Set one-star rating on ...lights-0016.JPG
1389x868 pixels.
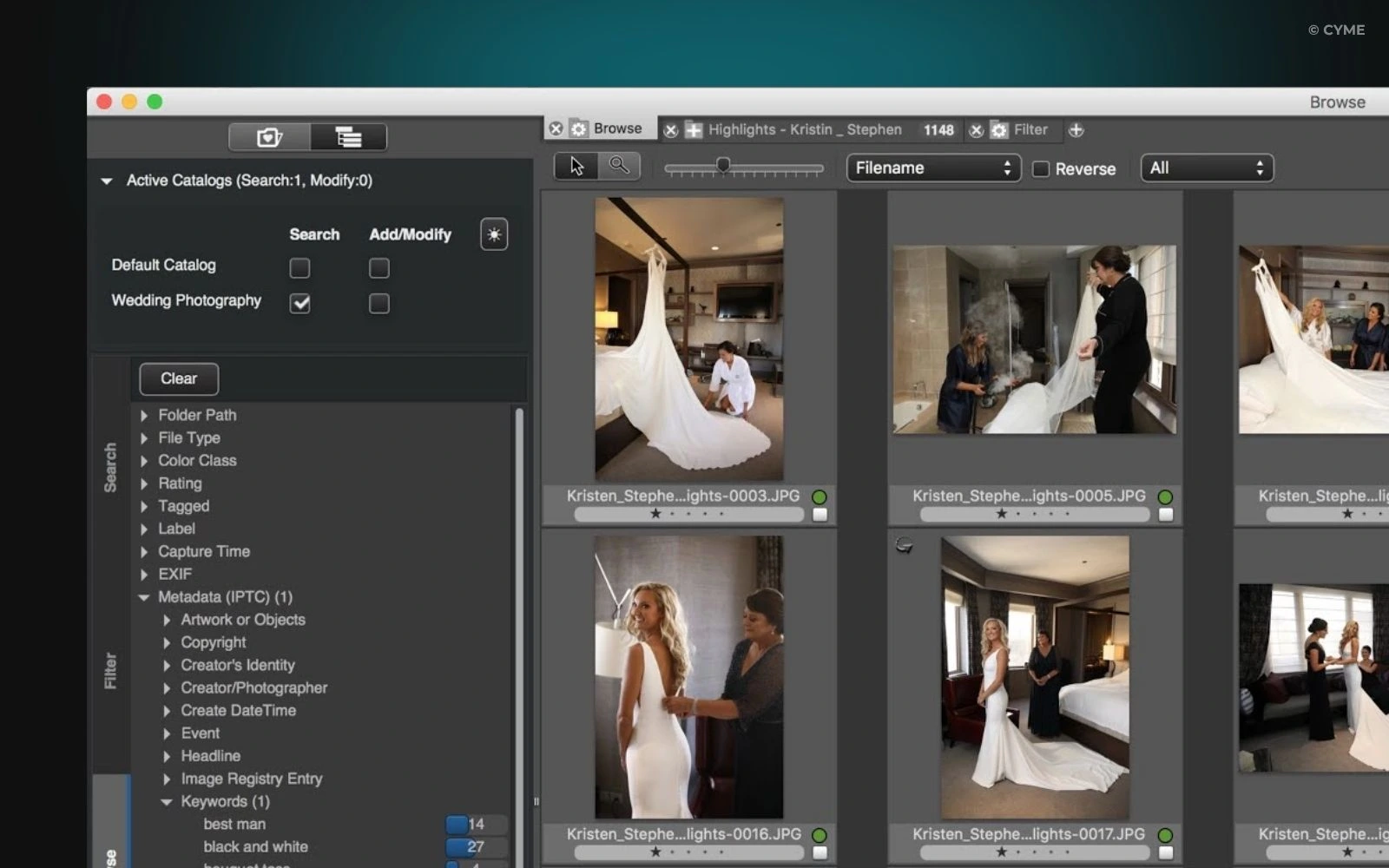(x=655, y=852)
